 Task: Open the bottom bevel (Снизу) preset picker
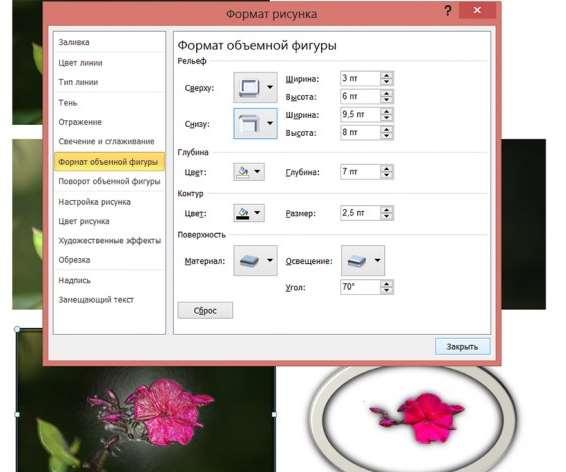coord(255,123)
